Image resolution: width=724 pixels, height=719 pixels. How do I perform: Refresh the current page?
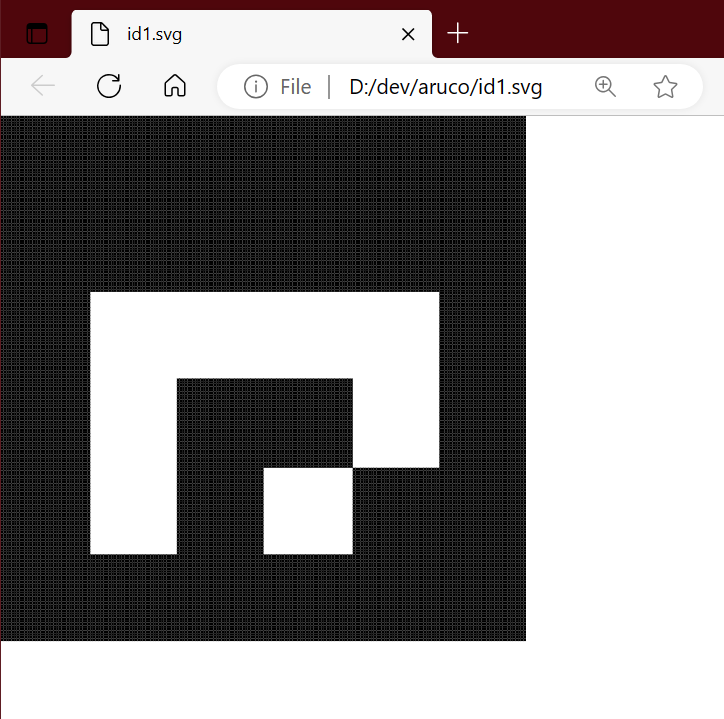click(x=109, y=86)
